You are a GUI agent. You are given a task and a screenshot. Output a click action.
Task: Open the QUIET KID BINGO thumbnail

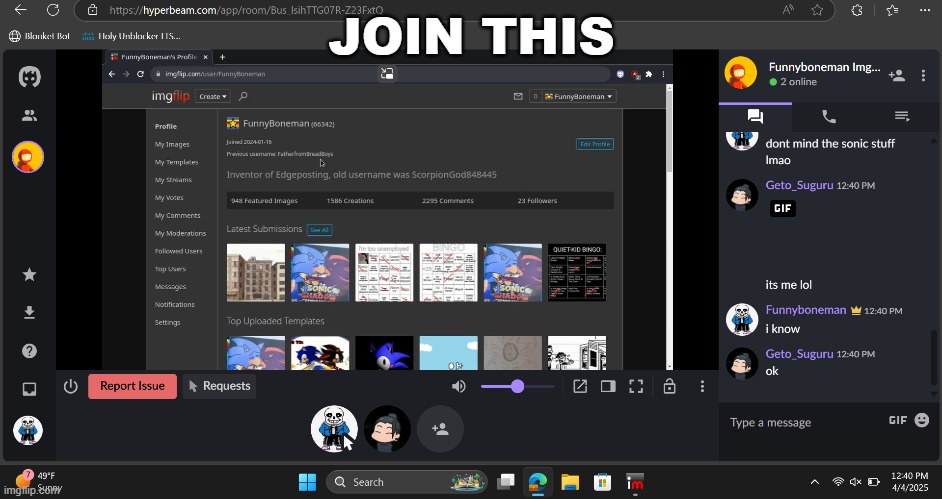click(577, 273)
